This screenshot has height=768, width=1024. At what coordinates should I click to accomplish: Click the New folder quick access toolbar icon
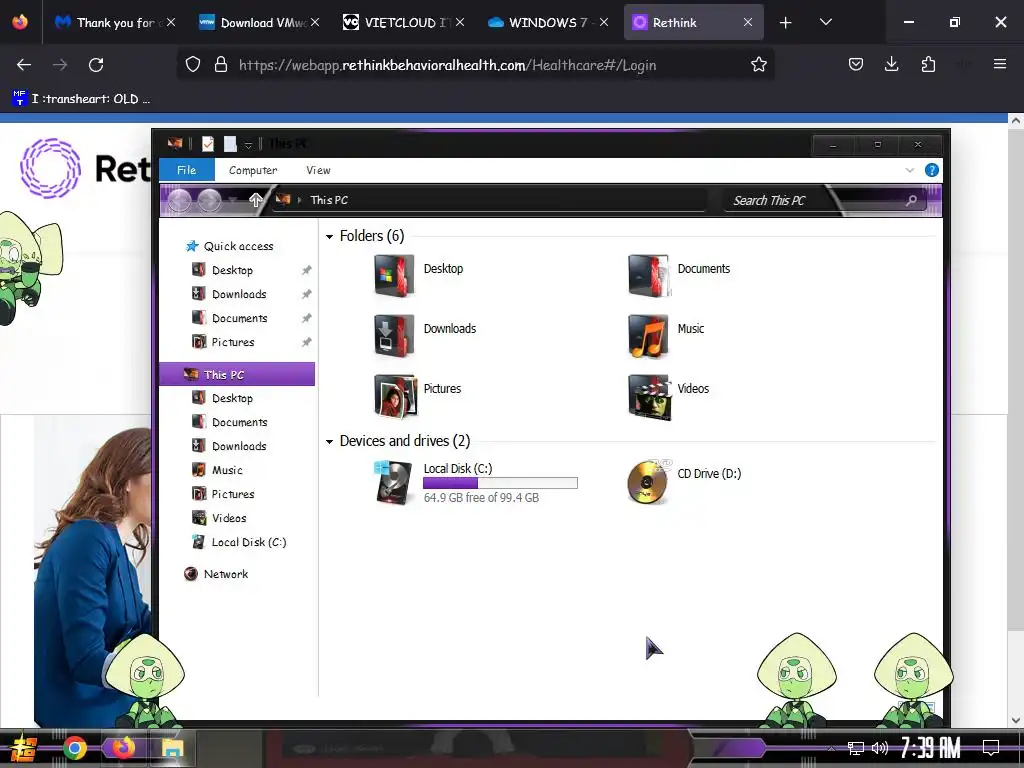click(230, 143)
